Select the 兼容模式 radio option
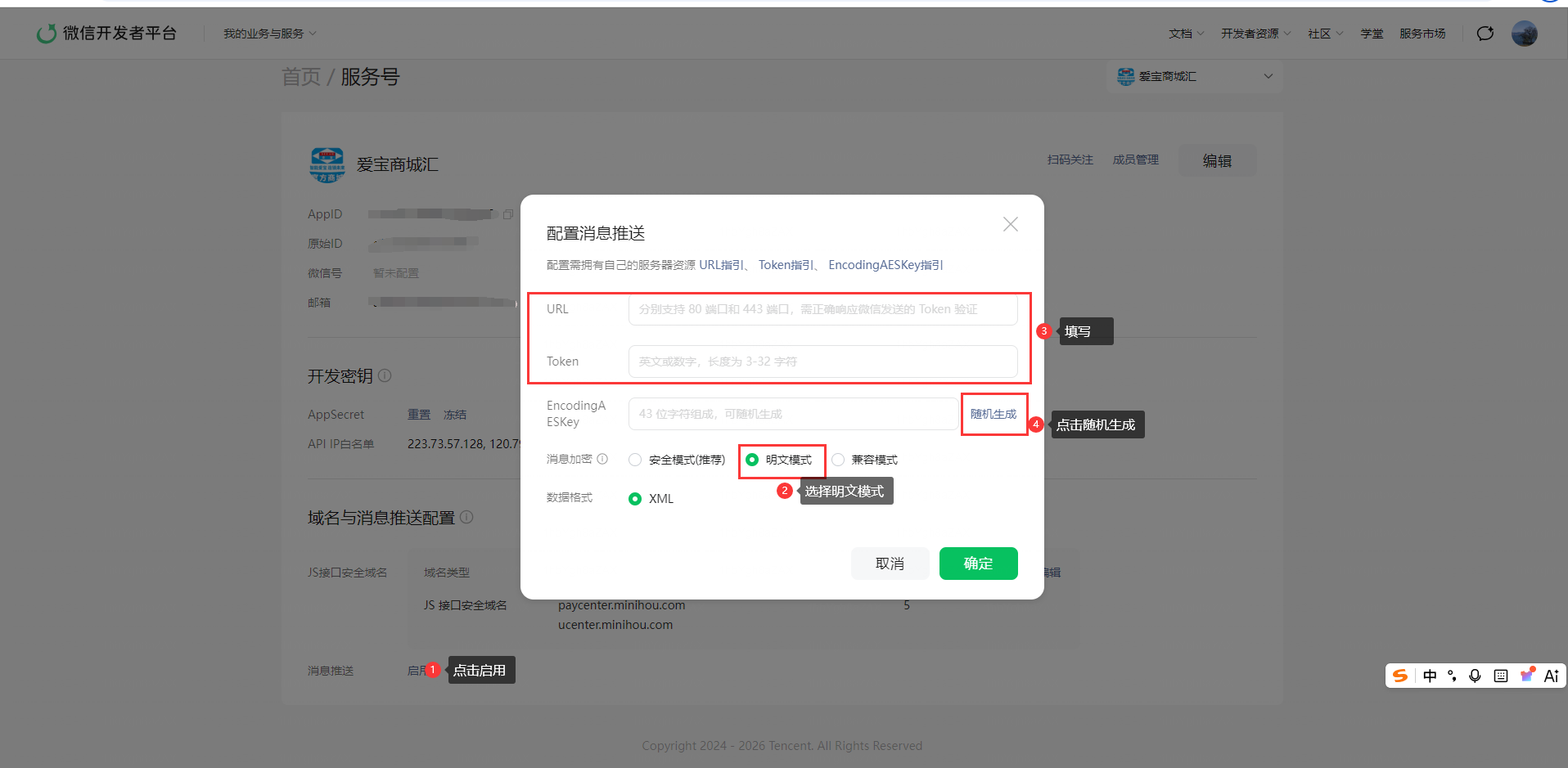 (x=838, y=460)
